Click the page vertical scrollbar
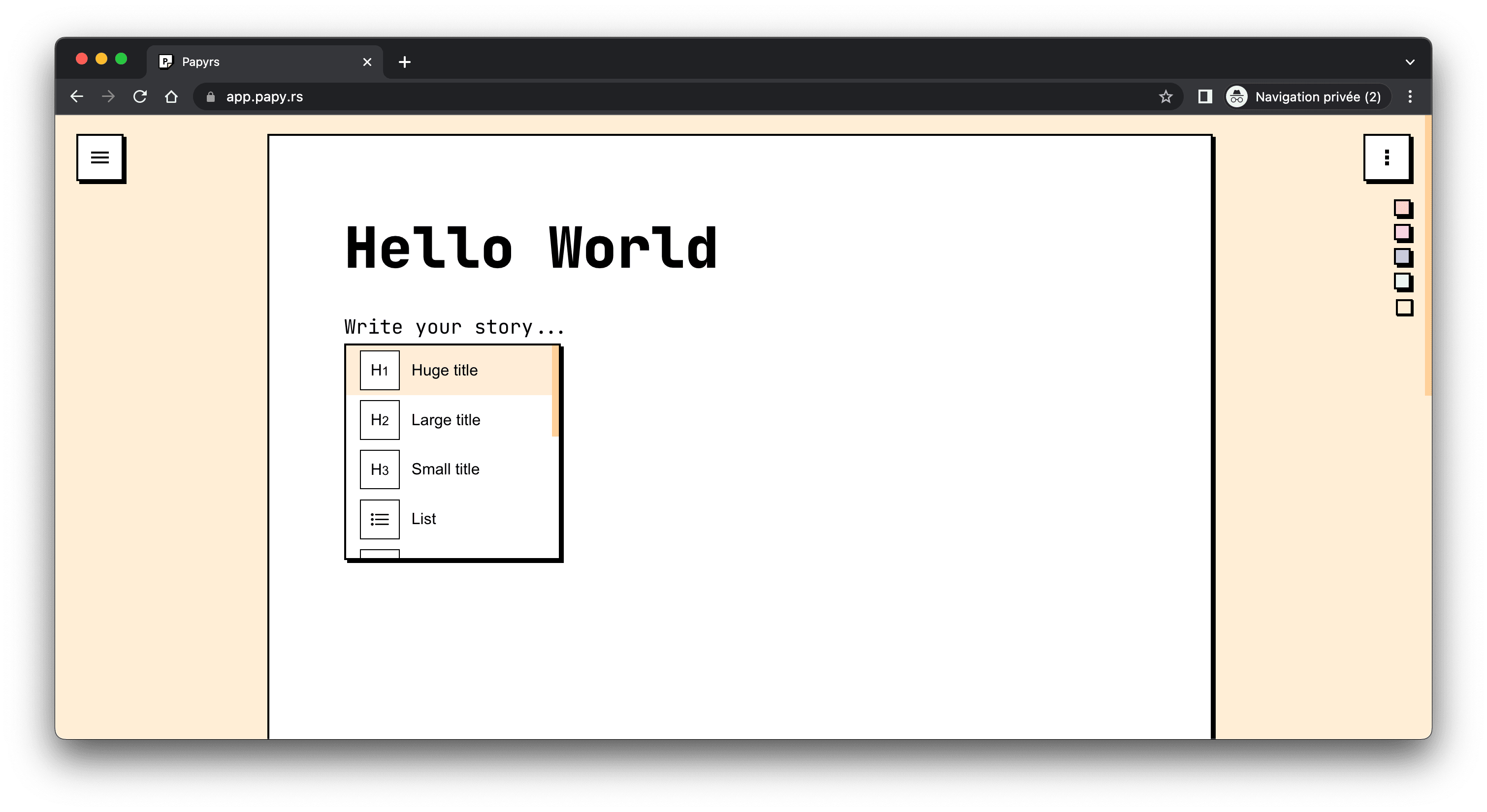Viewport: 1487px width, 812px height. tap(1427, 256)
